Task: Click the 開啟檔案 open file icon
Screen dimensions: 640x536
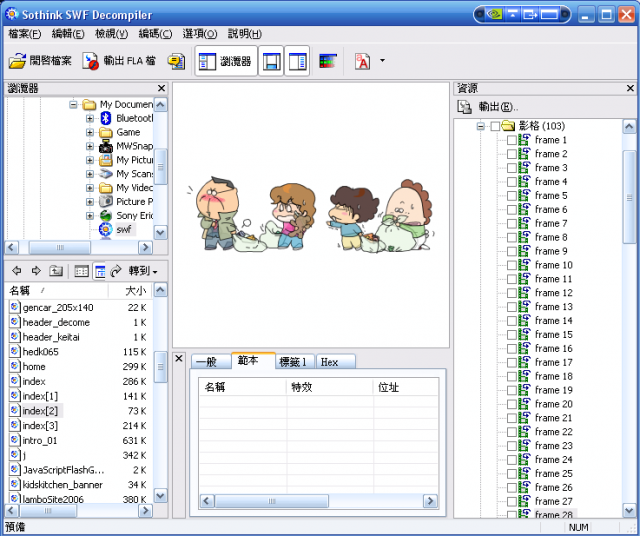Action: pos(17,61)
